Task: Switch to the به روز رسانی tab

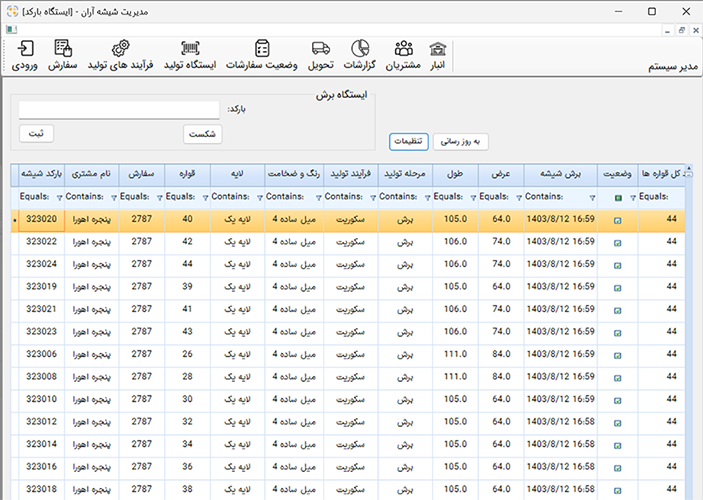Action: pos(460,142)
